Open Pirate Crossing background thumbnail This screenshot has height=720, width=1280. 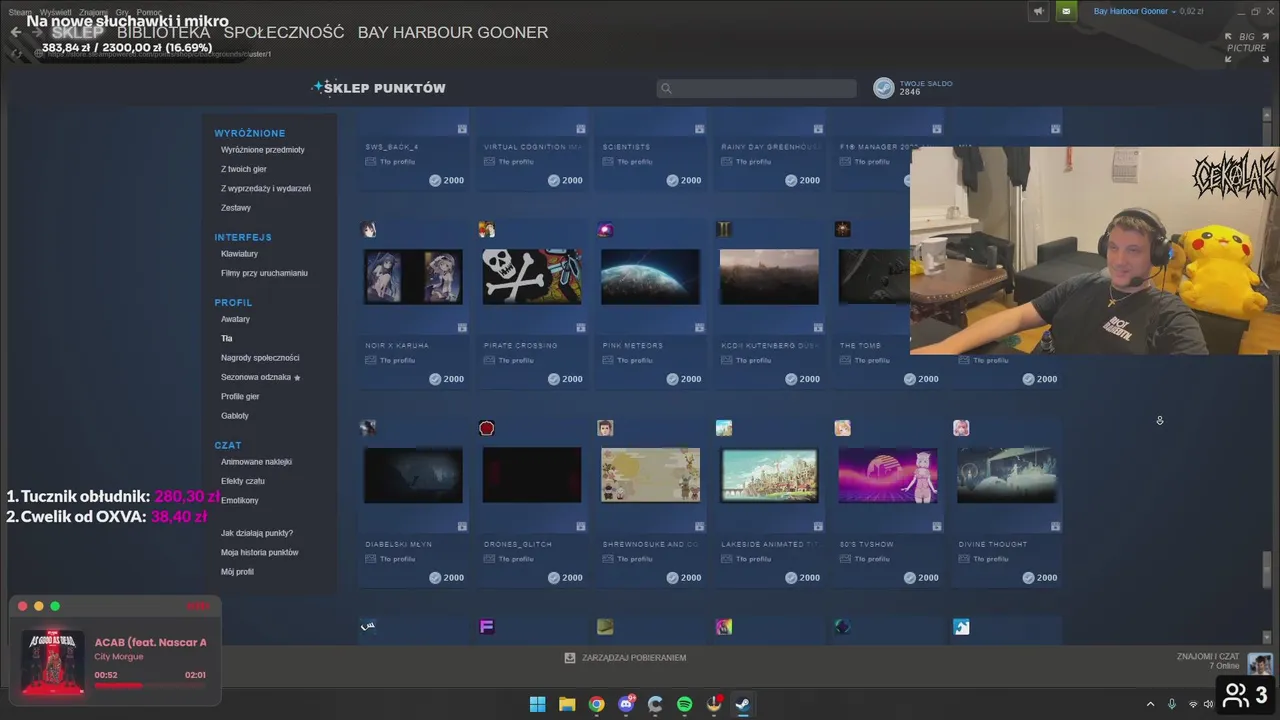pyautogui.click(x=532, y=277)
